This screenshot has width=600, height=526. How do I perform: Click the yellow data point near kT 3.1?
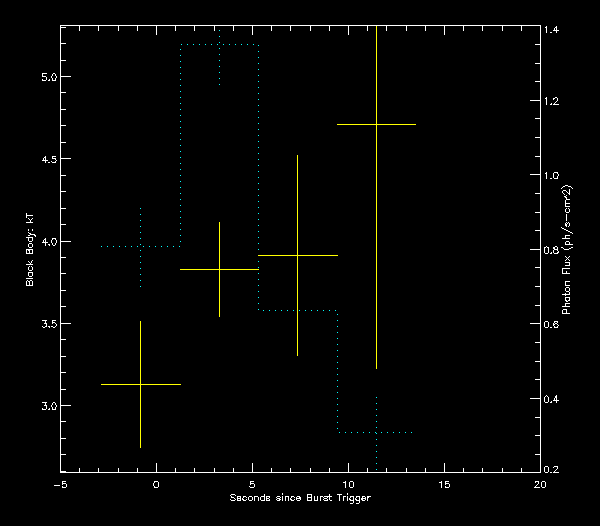pyautogui.click(x=141, y=384)
